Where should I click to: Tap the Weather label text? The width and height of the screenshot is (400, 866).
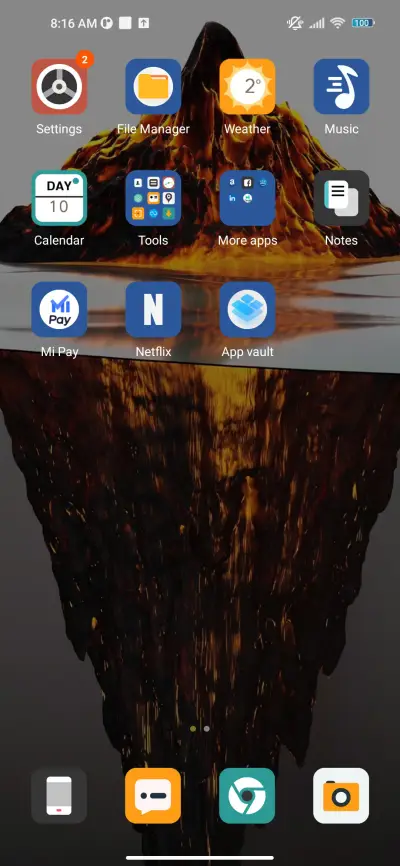coord(247,129)
